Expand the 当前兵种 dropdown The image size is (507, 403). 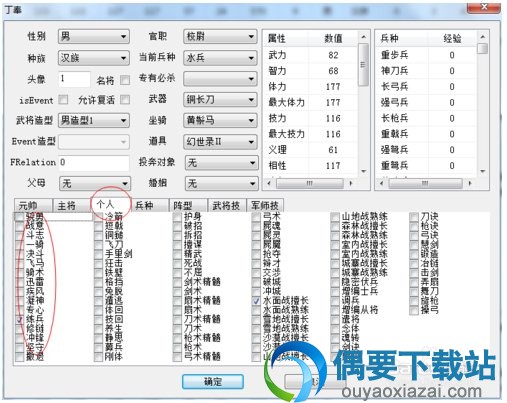[x=220, y=58]
